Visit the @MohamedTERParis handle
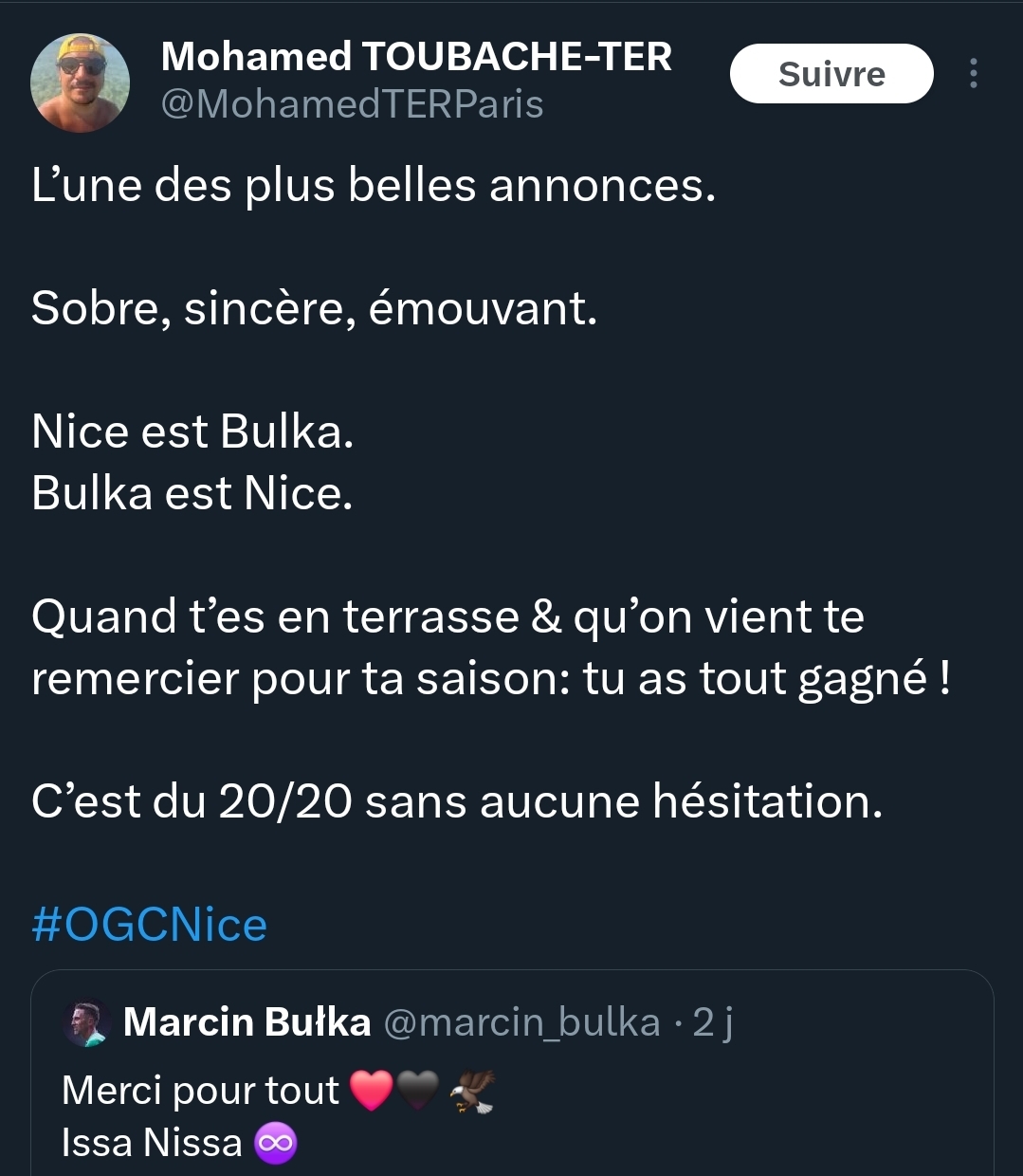The height and width of the screenshot is (1176, 1023). click(352, 104)
